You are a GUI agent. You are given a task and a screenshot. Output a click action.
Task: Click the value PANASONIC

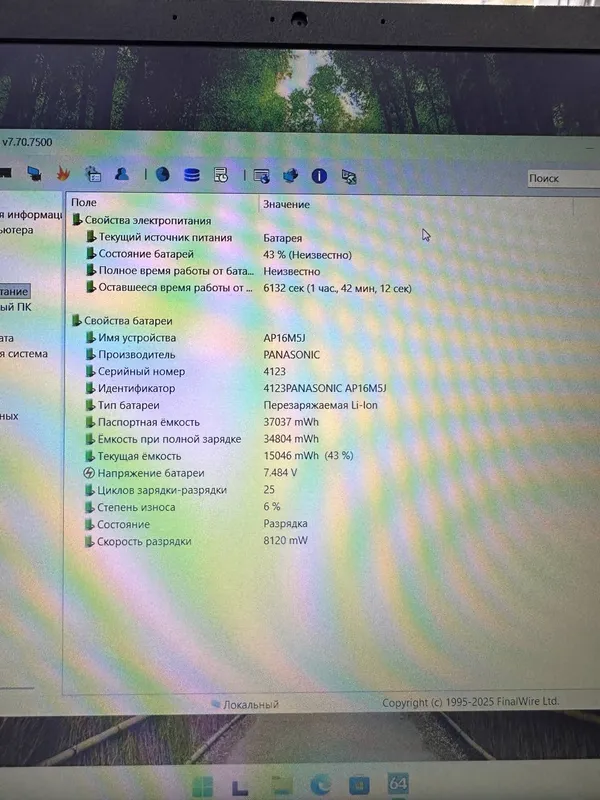(x=291, y=355)
